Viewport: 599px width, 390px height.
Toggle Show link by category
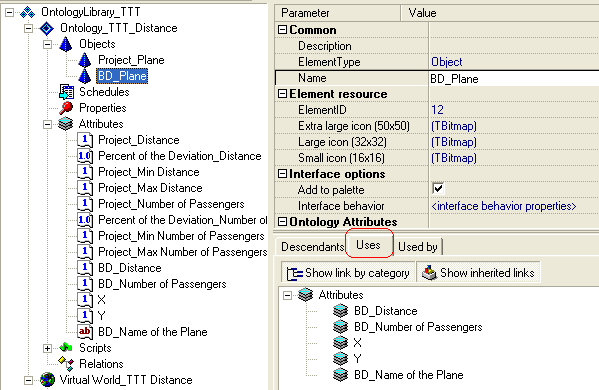[348, 273]
